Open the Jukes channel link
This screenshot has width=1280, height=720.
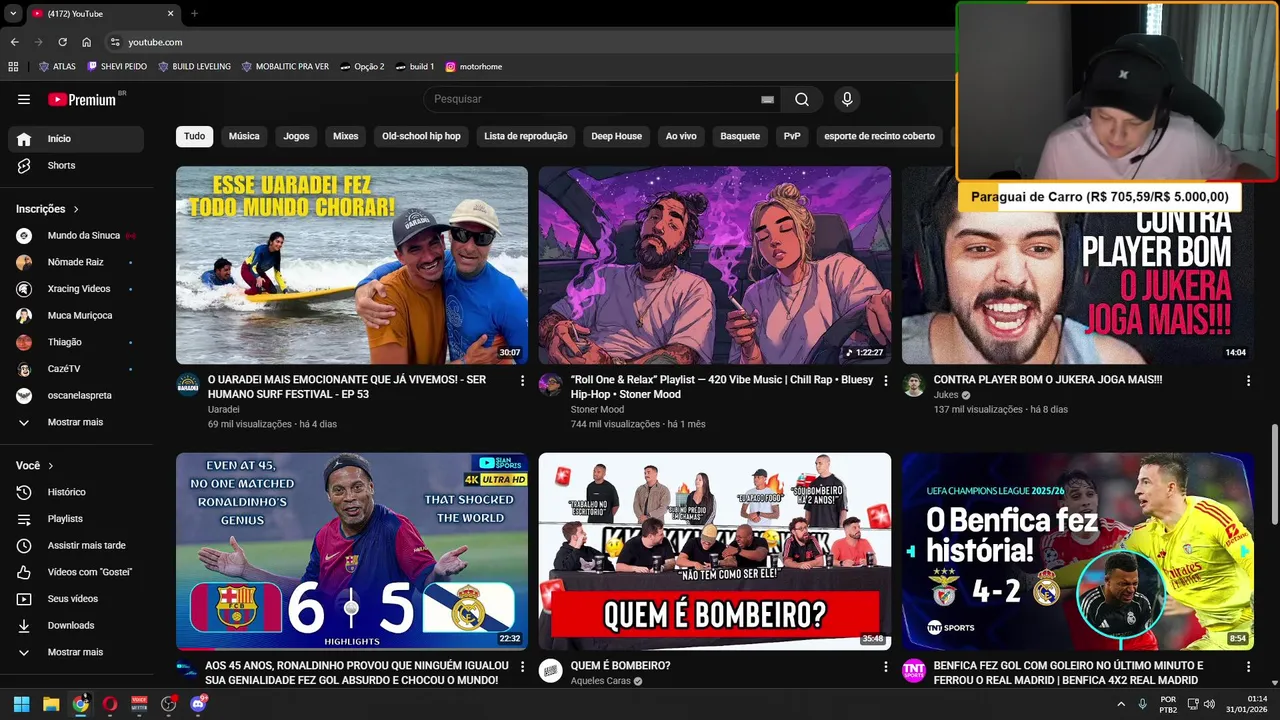[946, 395]
